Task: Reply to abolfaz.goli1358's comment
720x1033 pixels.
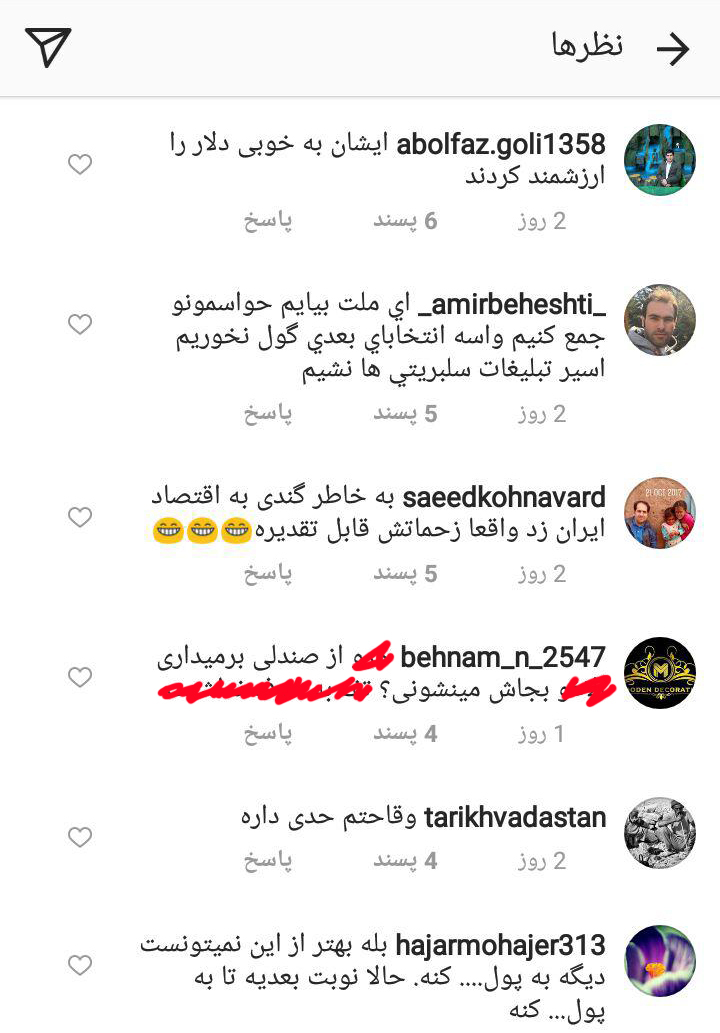Action: coord(267,221)
